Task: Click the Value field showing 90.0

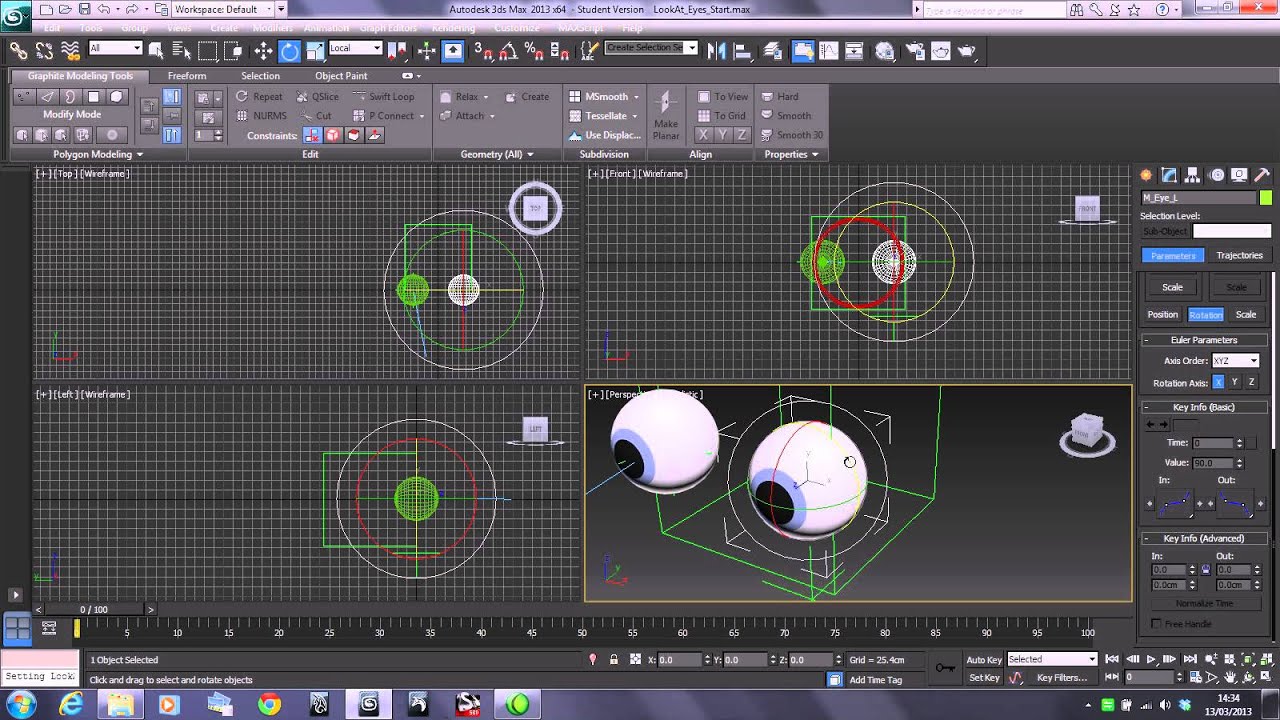Action: click(1212, 463)
